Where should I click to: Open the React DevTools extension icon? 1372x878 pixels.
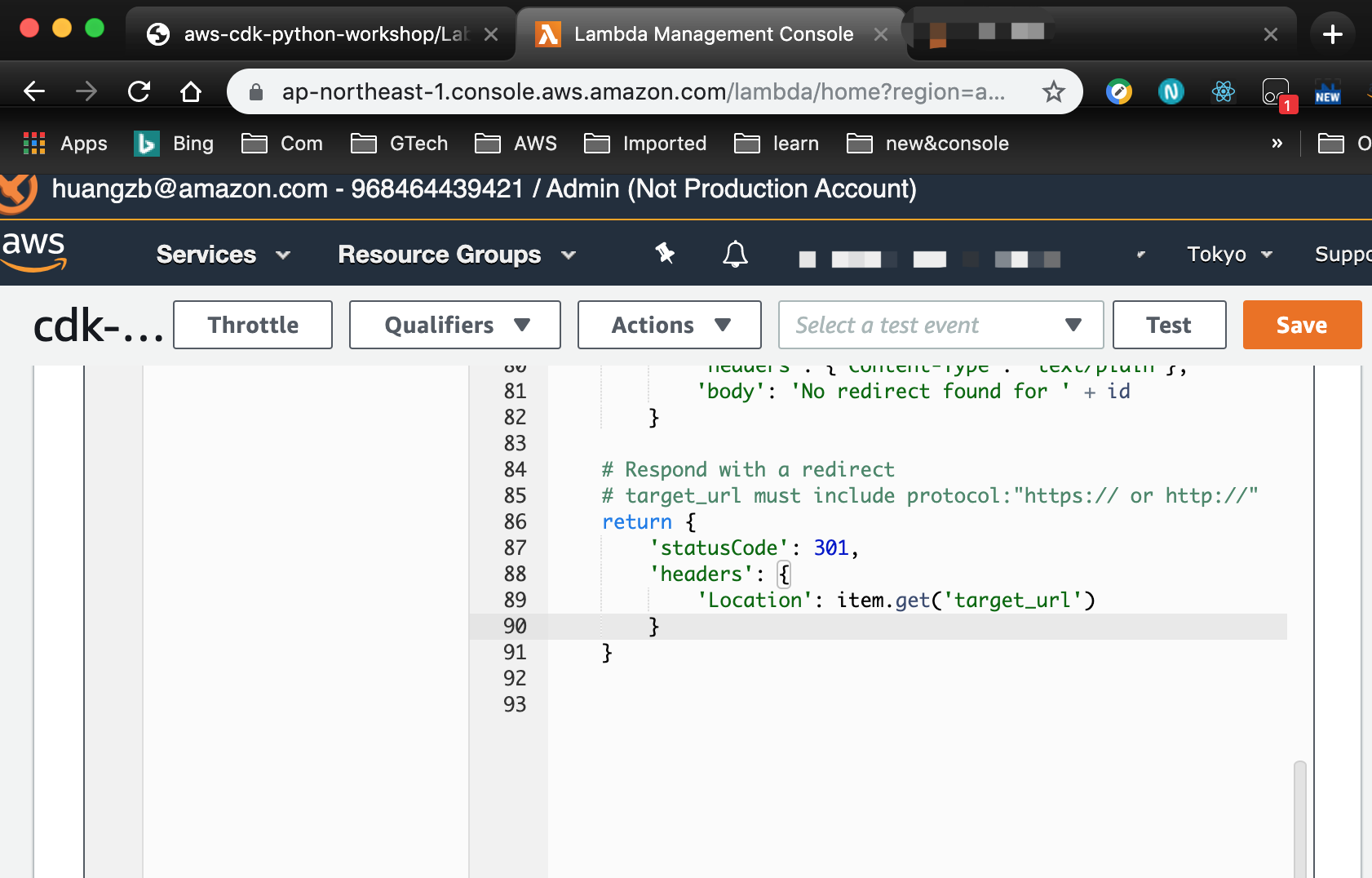(x=1223, y=91)
